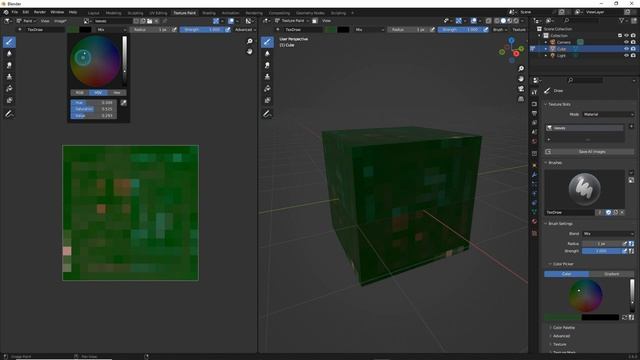Click zoom magnifier in image editor
The width and height of the screenshot is (640, 360).
[x=249, y=41]
